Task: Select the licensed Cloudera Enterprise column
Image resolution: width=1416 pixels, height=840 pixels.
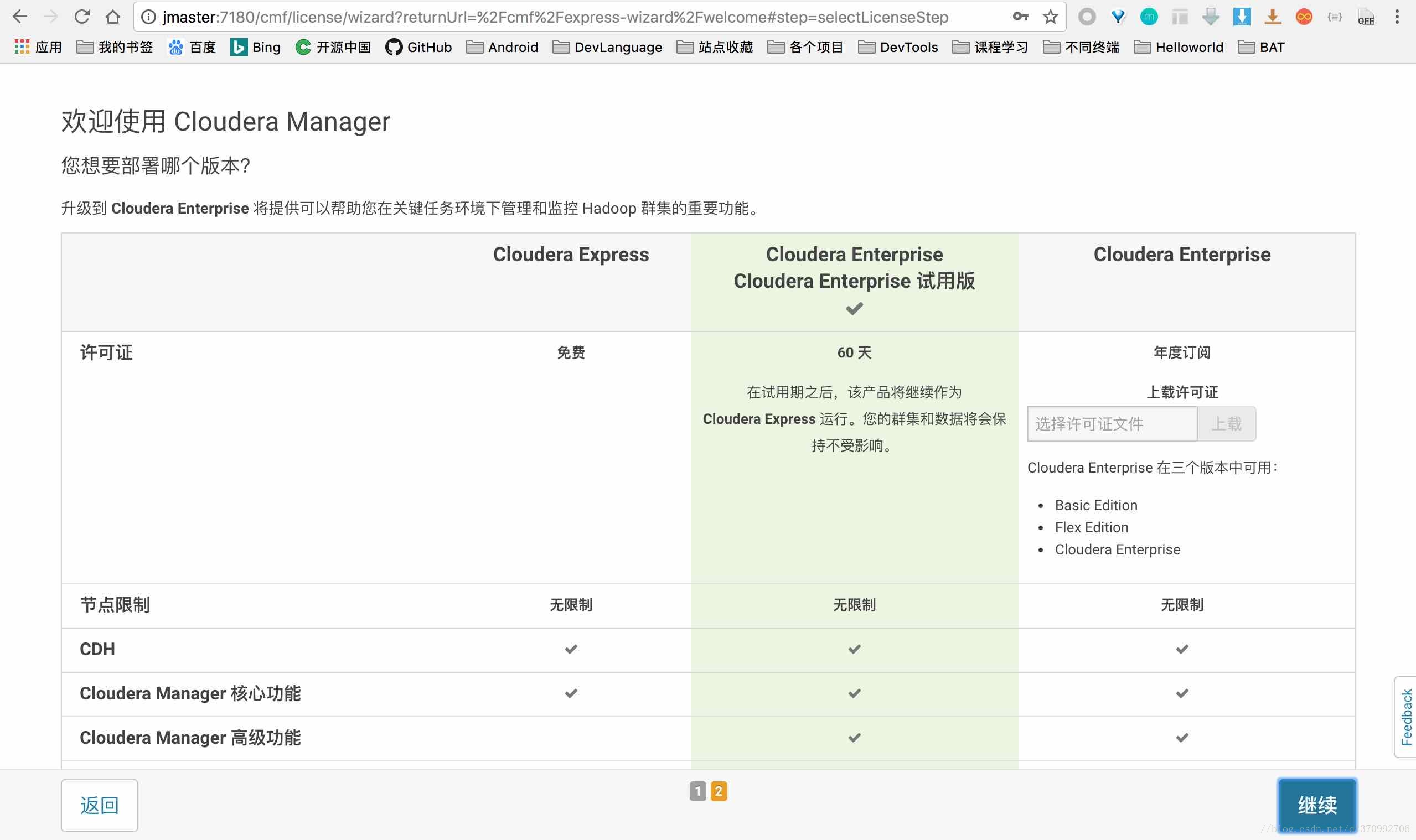Action: coord(1182,254)
